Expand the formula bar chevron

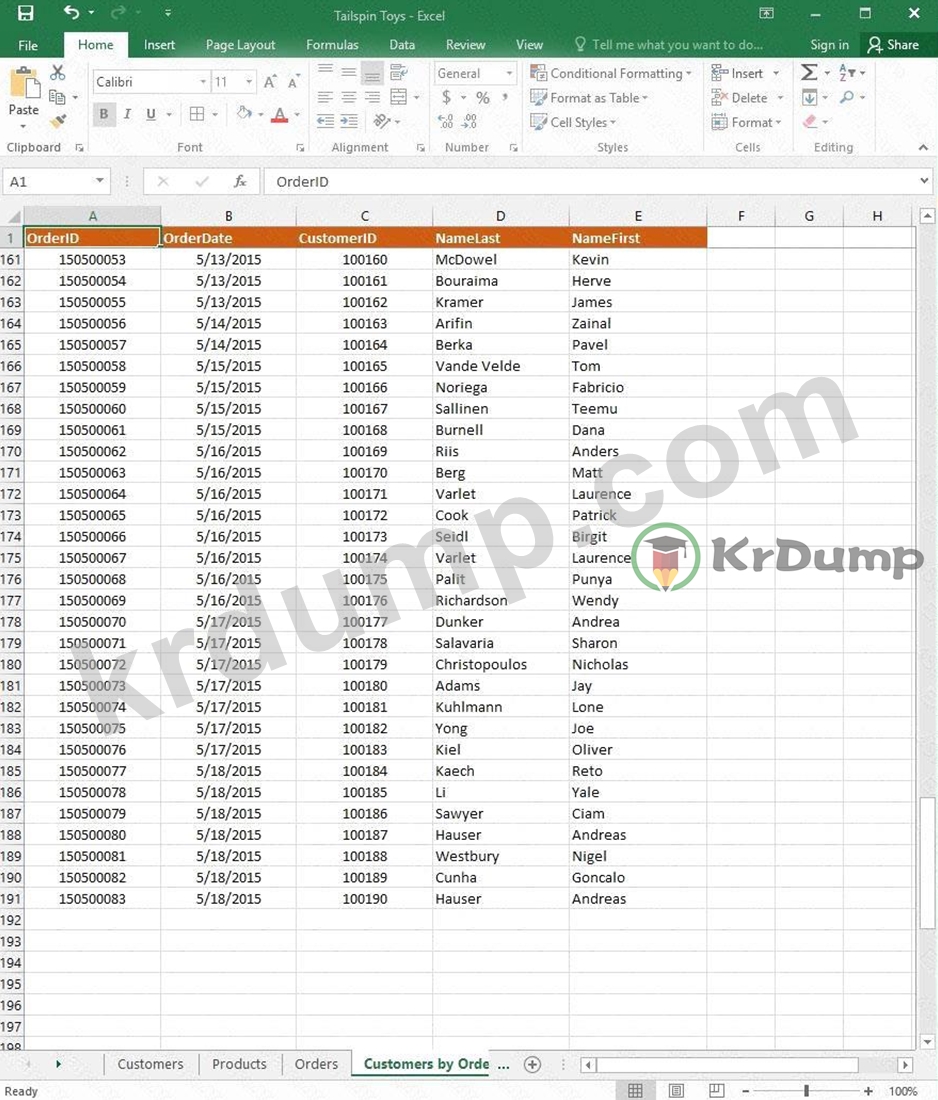coord(924,181)
